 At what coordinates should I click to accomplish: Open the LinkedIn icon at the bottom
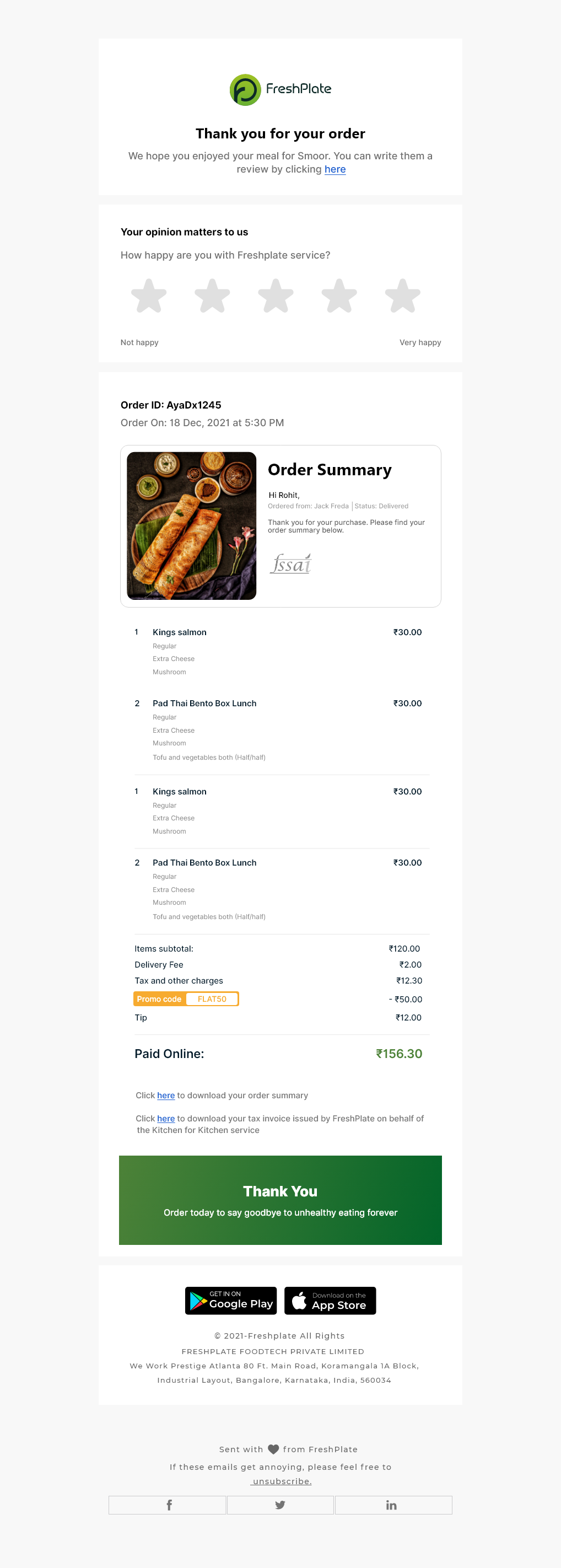[x=392, y=1505]
